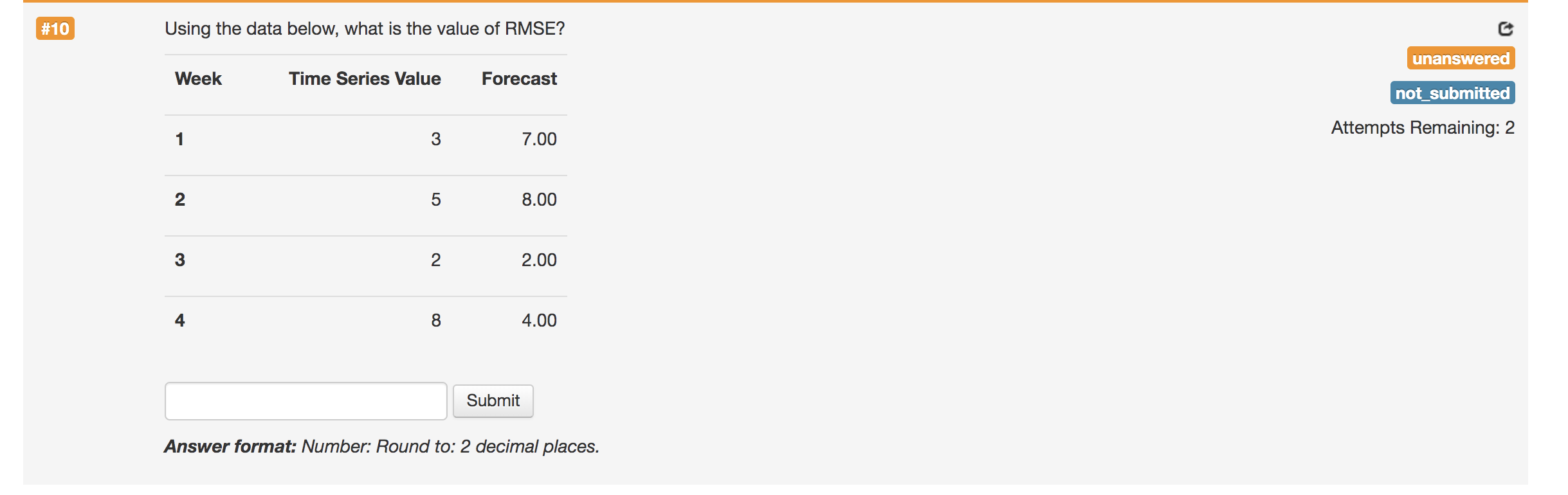1568x495 pixels.
Task: Select the Week column header
Action: tap(197, 78)
